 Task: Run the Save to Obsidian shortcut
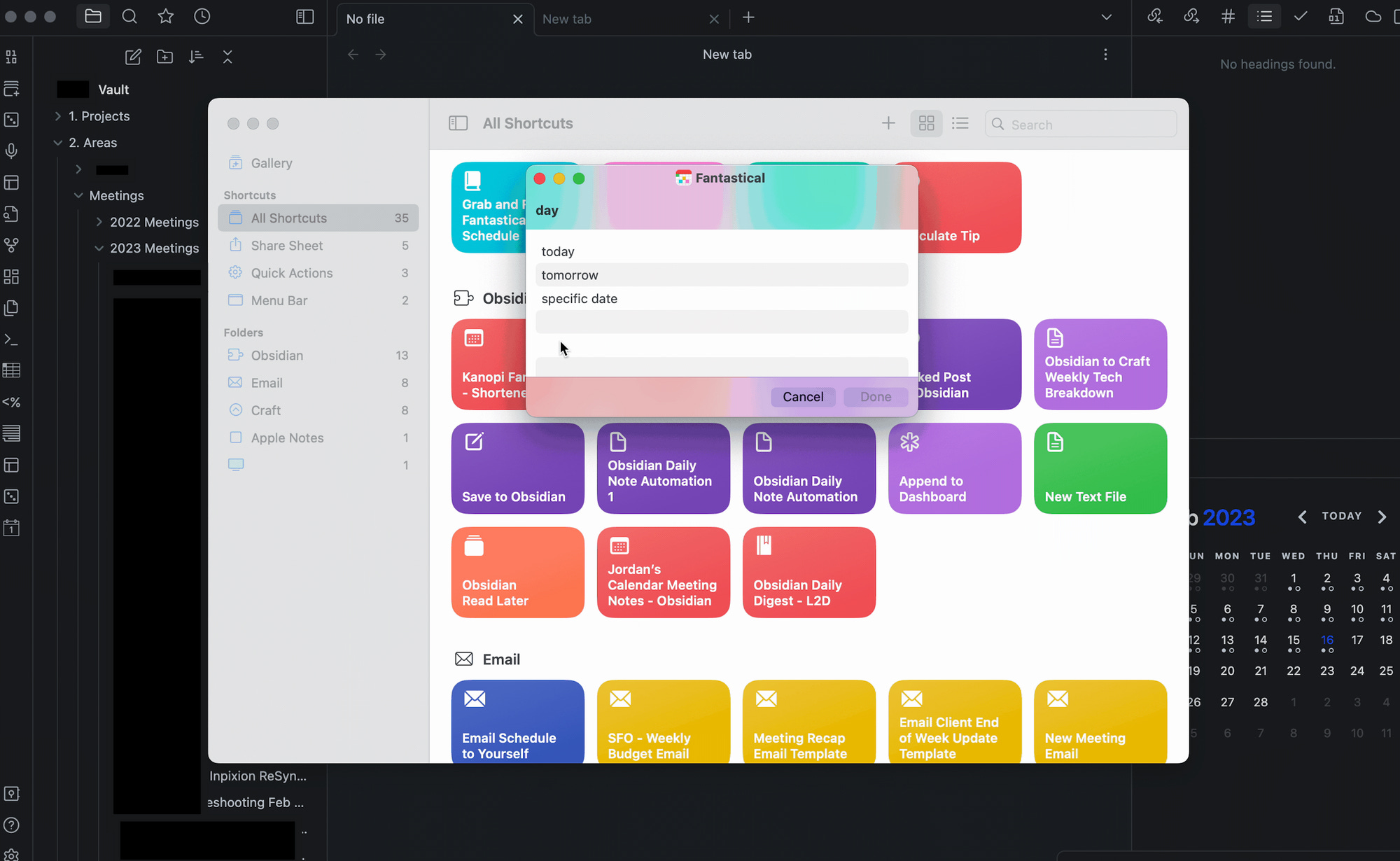pyautogui.click(x=518, y=468)
